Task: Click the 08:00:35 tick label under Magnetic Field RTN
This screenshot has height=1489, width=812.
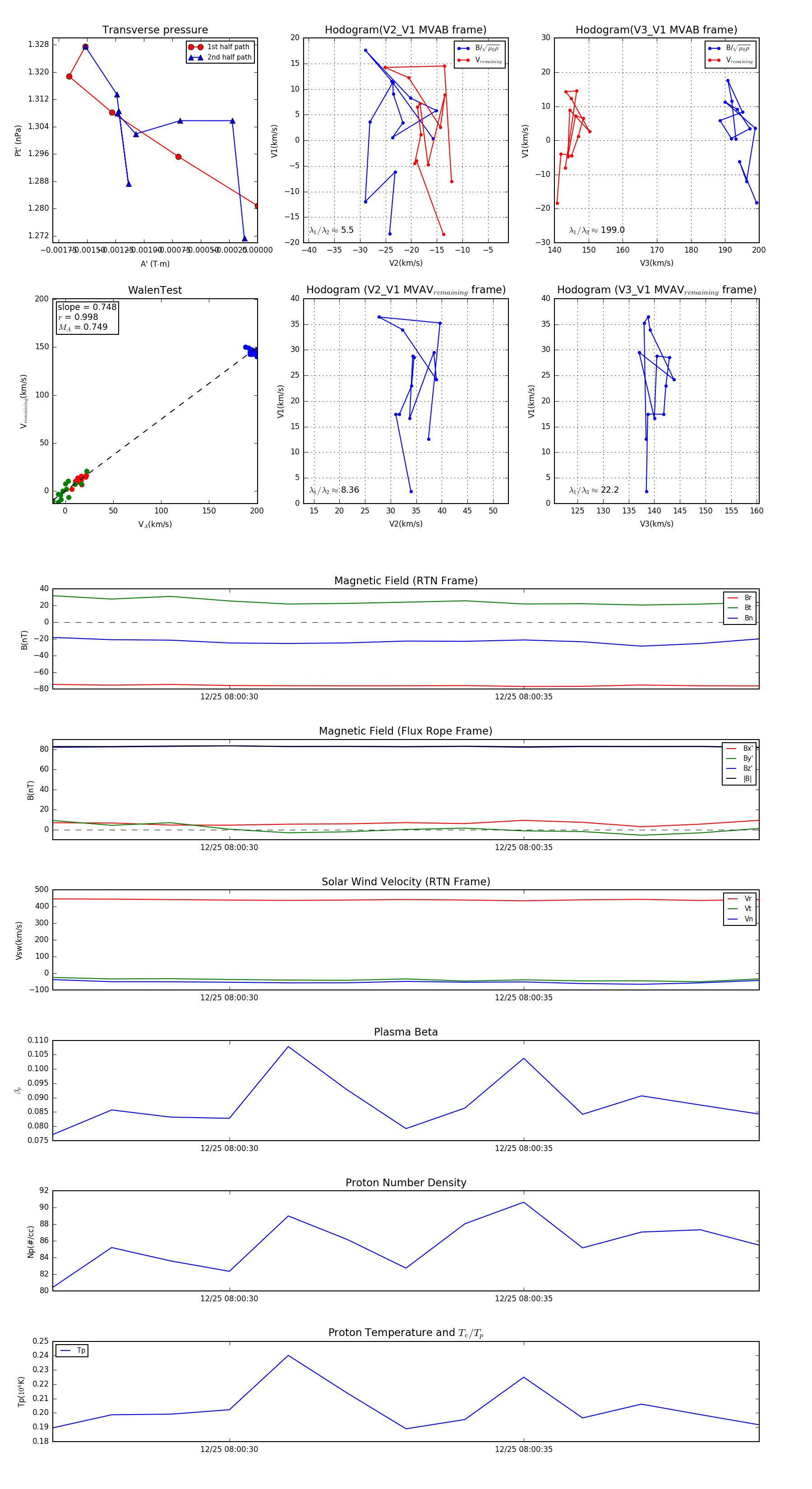Action: click(524, 697)
